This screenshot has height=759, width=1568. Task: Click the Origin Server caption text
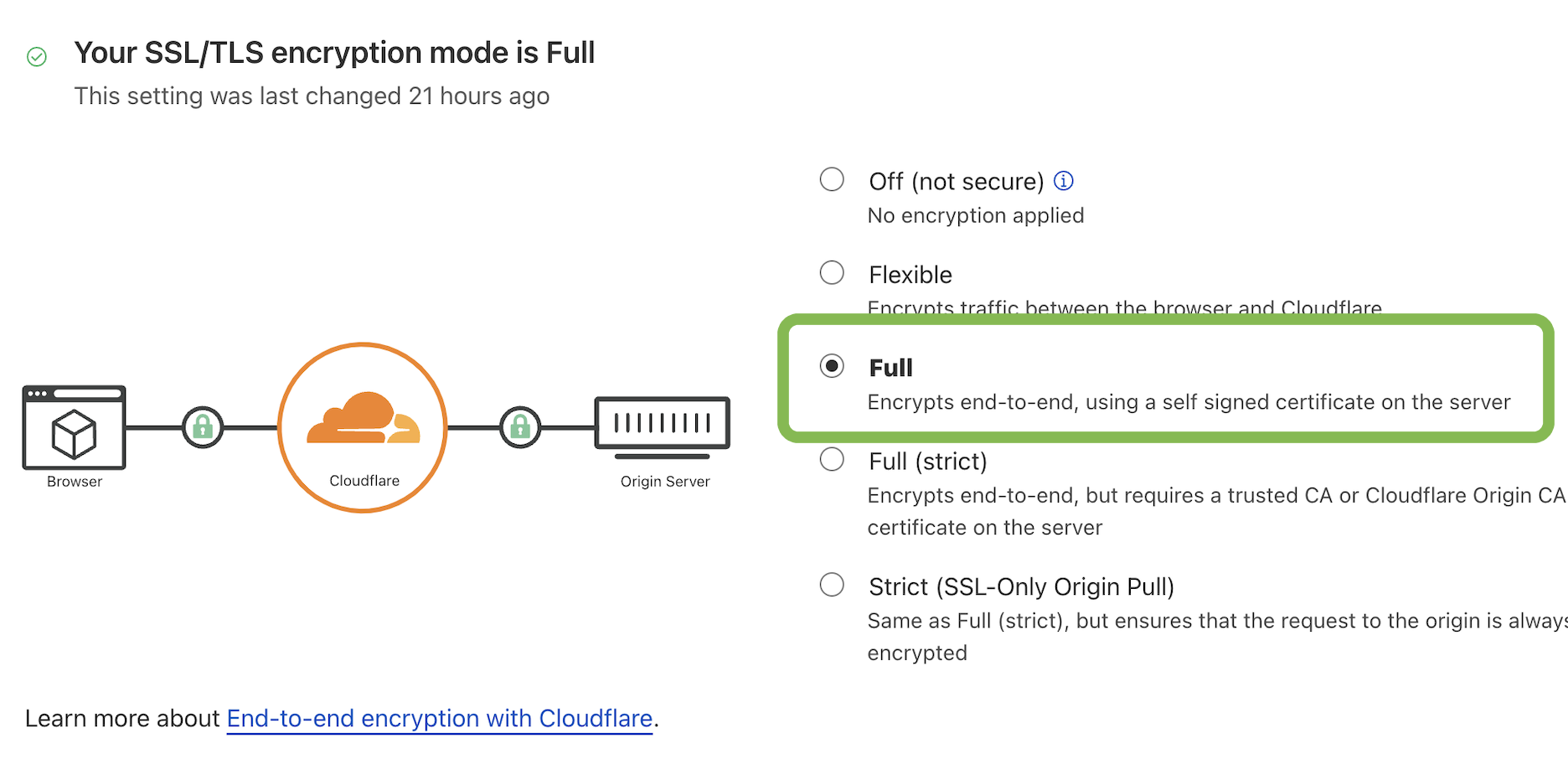point(665,482)
